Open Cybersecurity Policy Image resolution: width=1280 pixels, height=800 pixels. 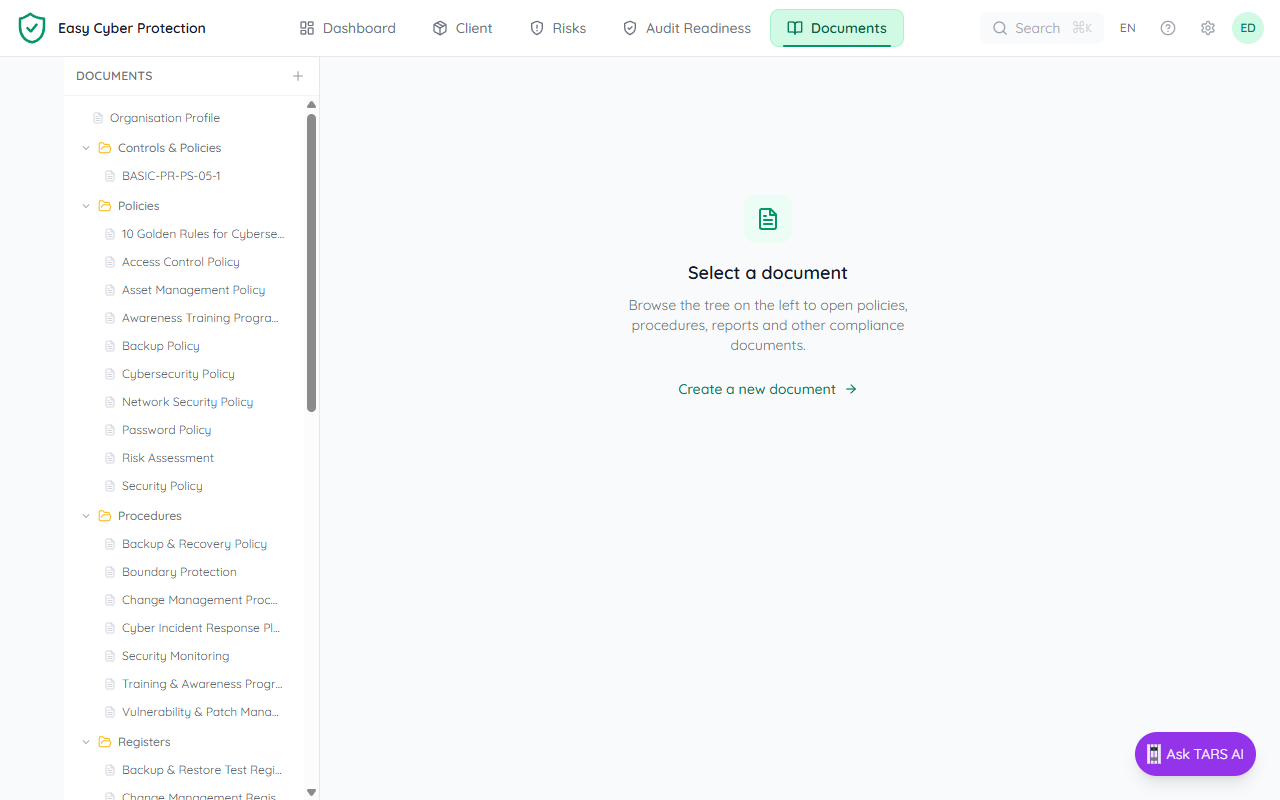tap(178, 374)
